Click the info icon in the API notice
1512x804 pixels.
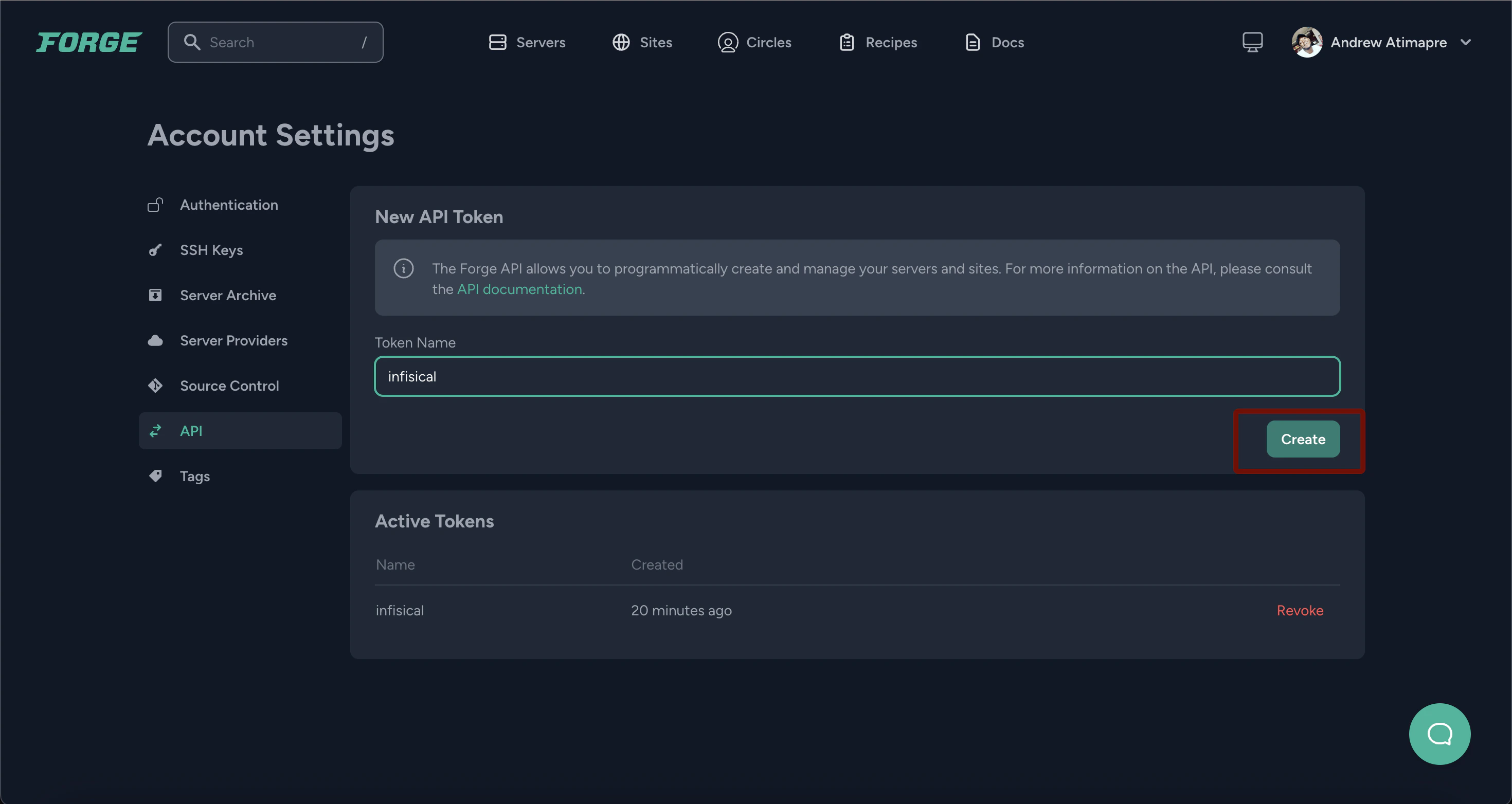coord(403,269)
